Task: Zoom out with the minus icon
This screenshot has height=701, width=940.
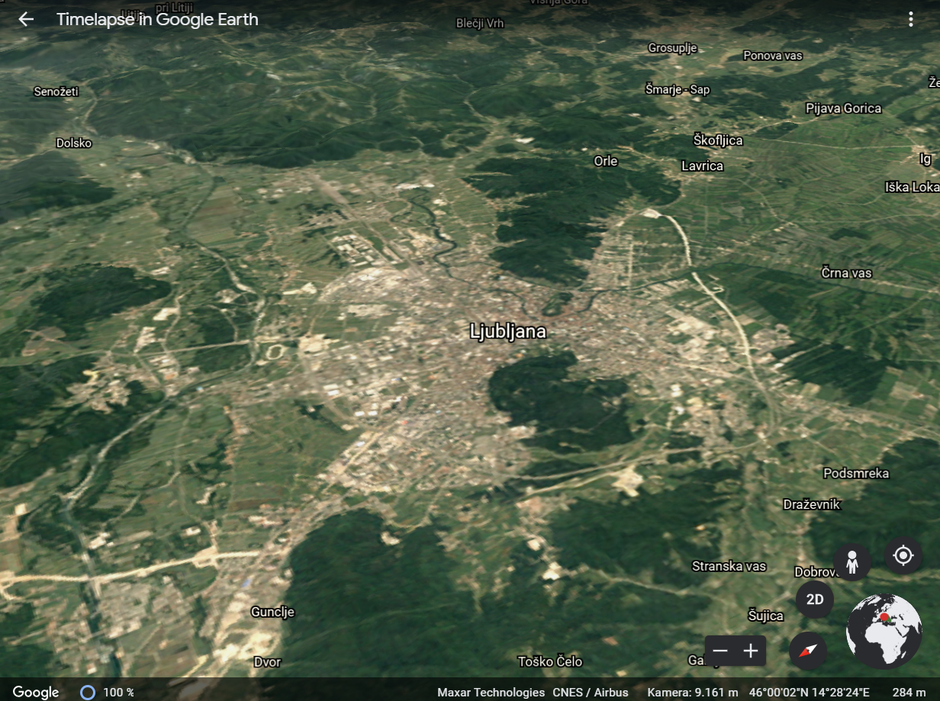Action: (719, 651)
